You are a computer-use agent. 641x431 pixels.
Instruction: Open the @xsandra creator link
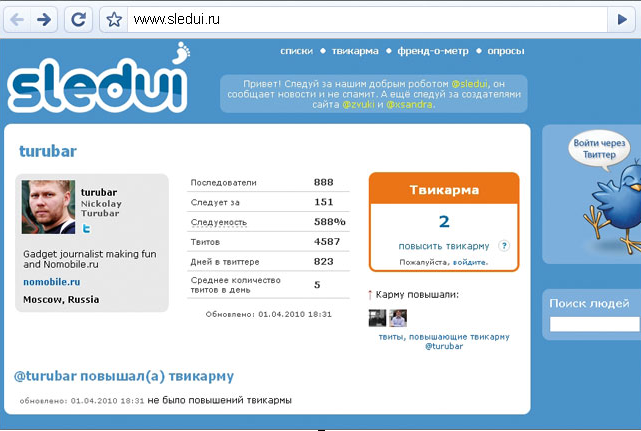coord(409,105)
